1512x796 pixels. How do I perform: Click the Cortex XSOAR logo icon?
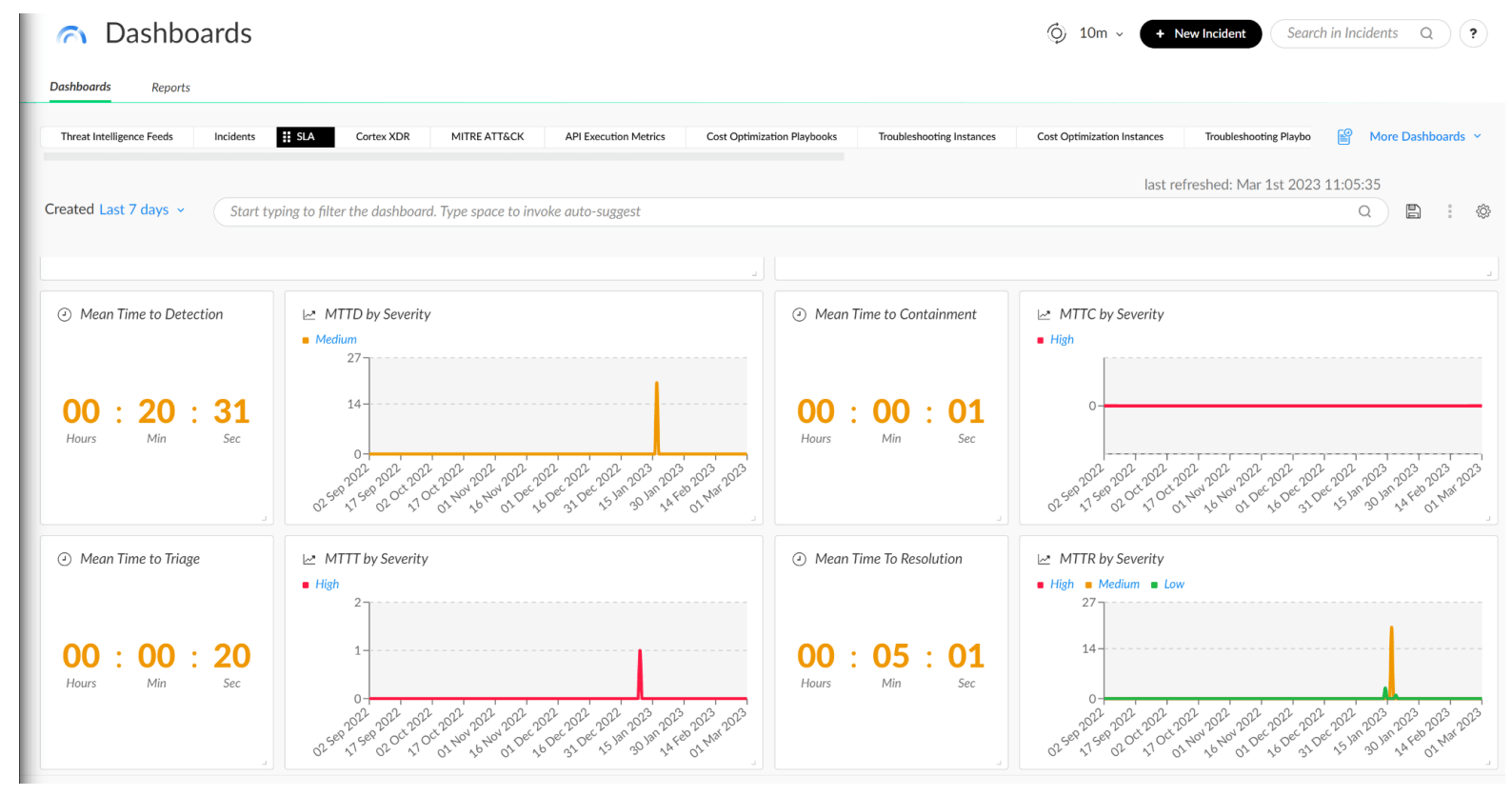point(72,35)
